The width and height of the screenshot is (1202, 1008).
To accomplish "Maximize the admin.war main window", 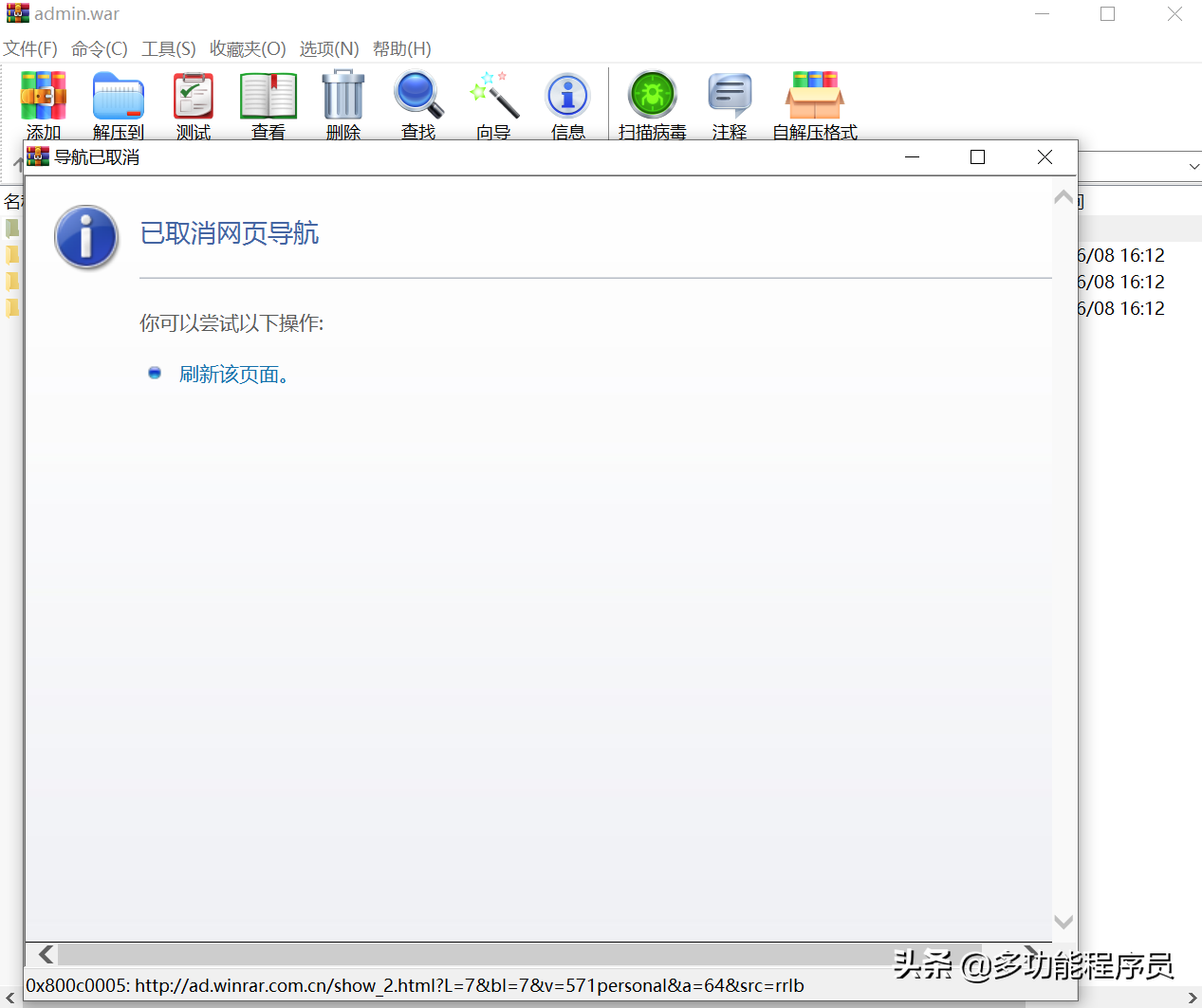I will pos(1107,14).
